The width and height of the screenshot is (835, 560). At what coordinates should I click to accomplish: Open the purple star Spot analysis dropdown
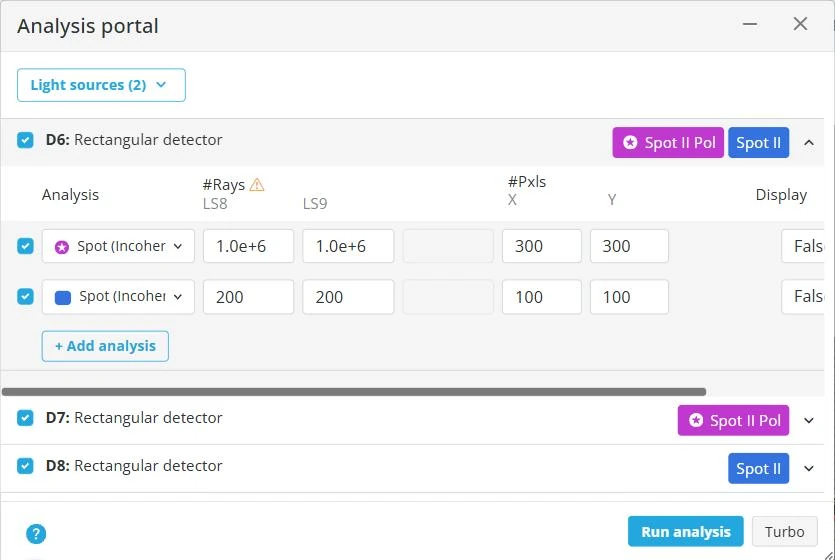coord(118,246)
